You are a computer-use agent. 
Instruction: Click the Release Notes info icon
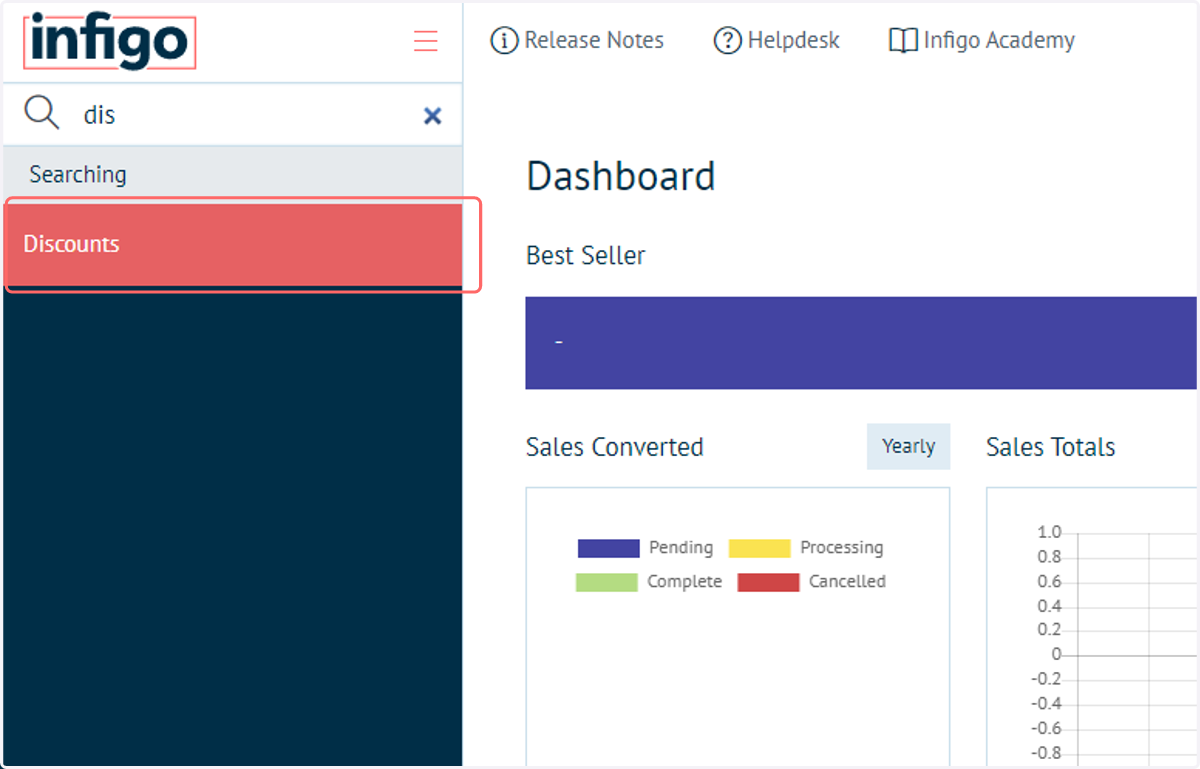[x=505, y=41]
